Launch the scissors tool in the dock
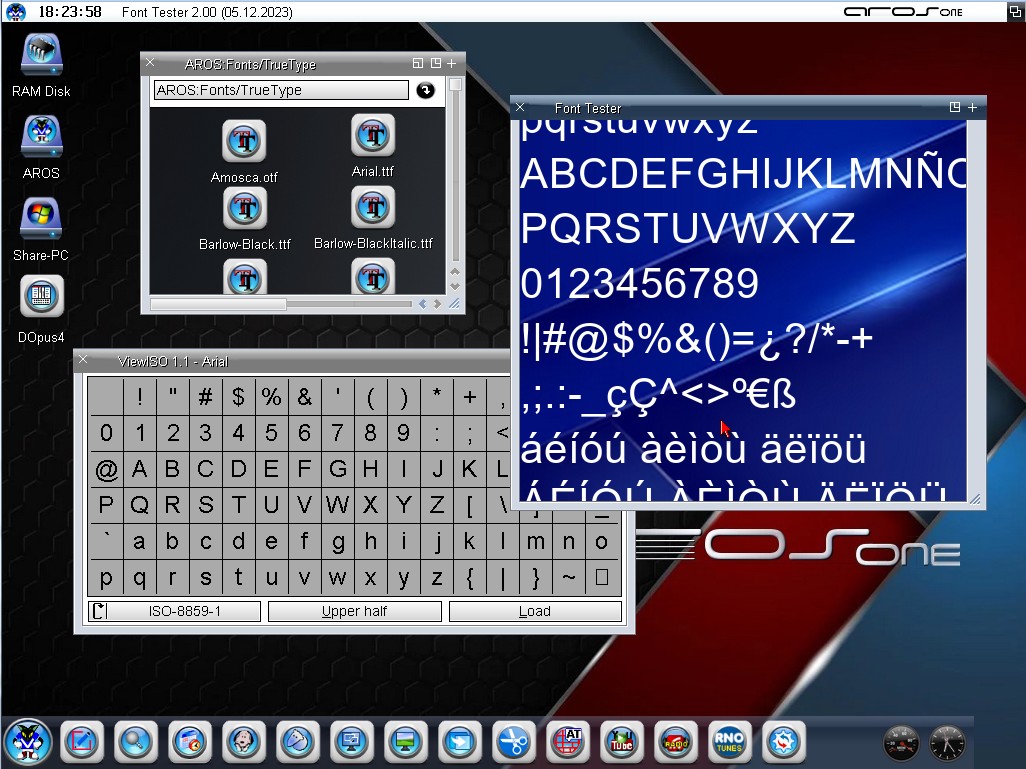 point(513,742)
